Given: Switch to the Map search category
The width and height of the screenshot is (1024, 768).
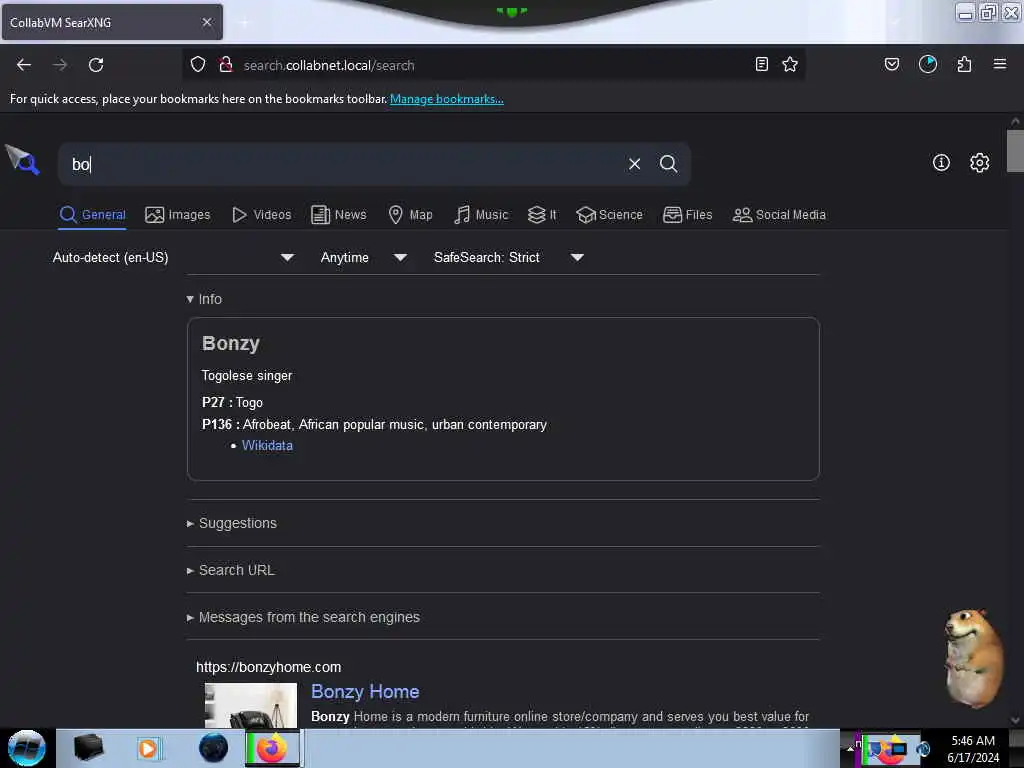Looking at the screenshot, I should pos(410,215).
